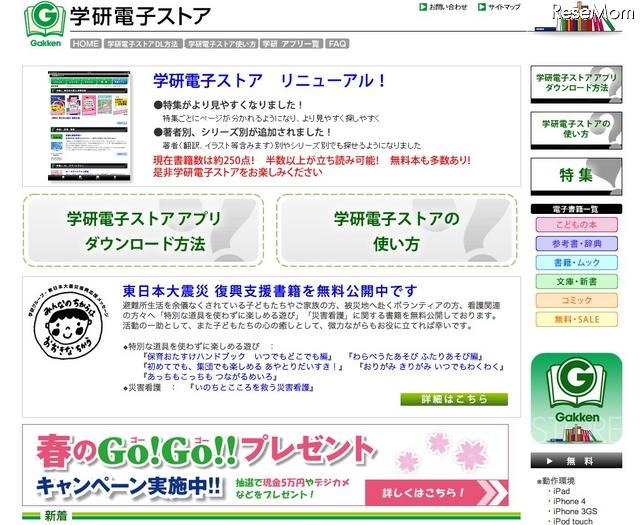This screenshot has width=640, height=525.
Task: Open 保育おたすけハンドブック いつでもどこでも編 link
Action: [237, 356]
